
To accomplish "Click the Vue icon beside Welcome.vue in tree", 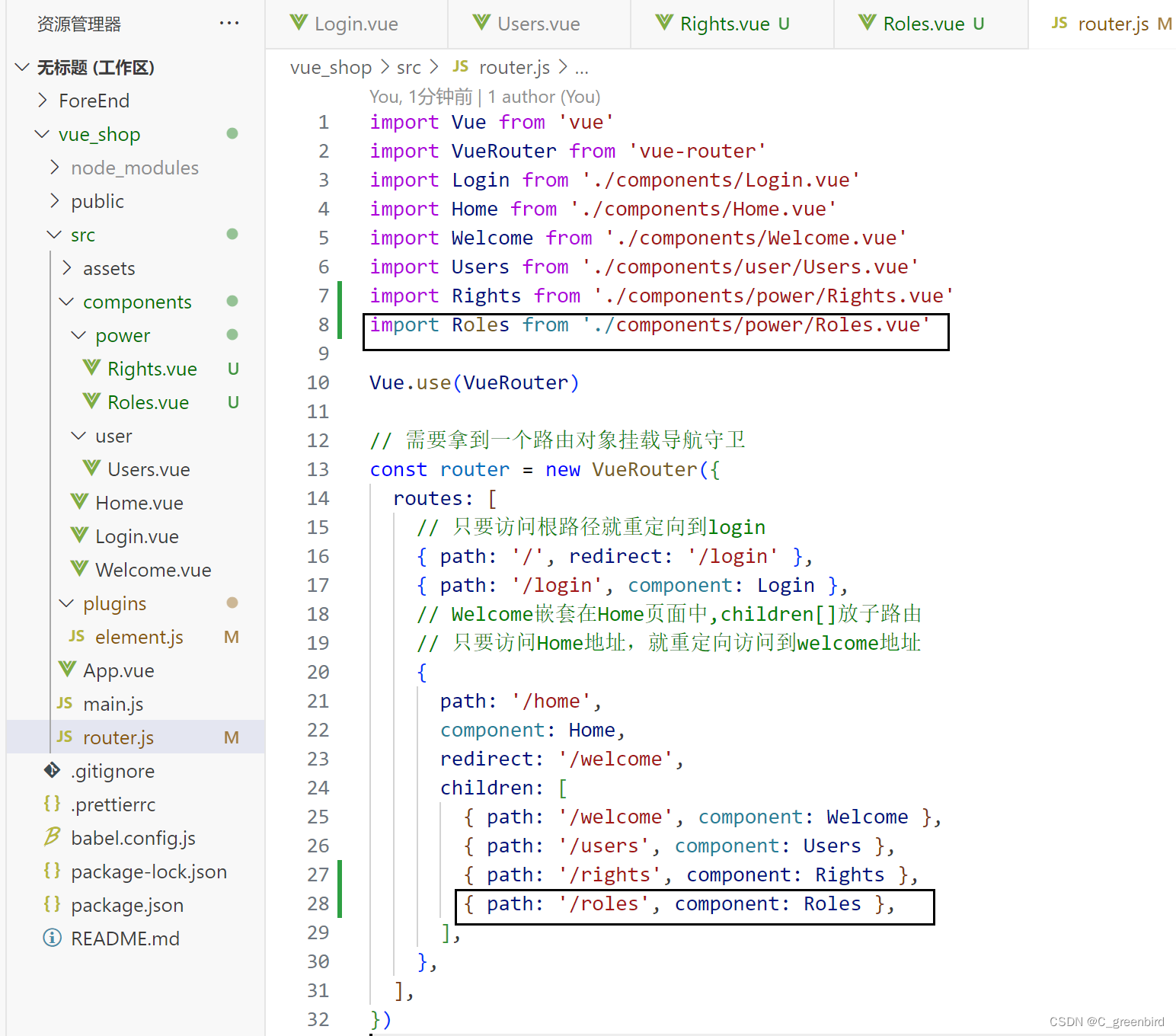I will tap(80, 570).
